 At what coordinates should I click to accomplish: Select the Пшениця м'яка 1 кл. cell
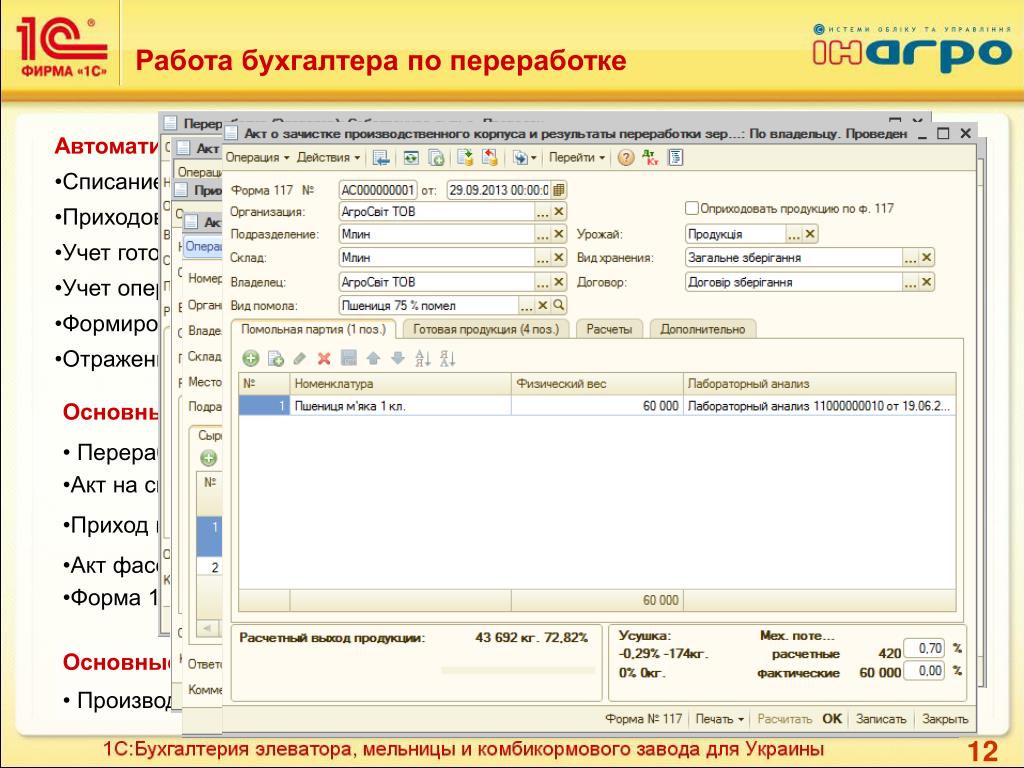400,406
